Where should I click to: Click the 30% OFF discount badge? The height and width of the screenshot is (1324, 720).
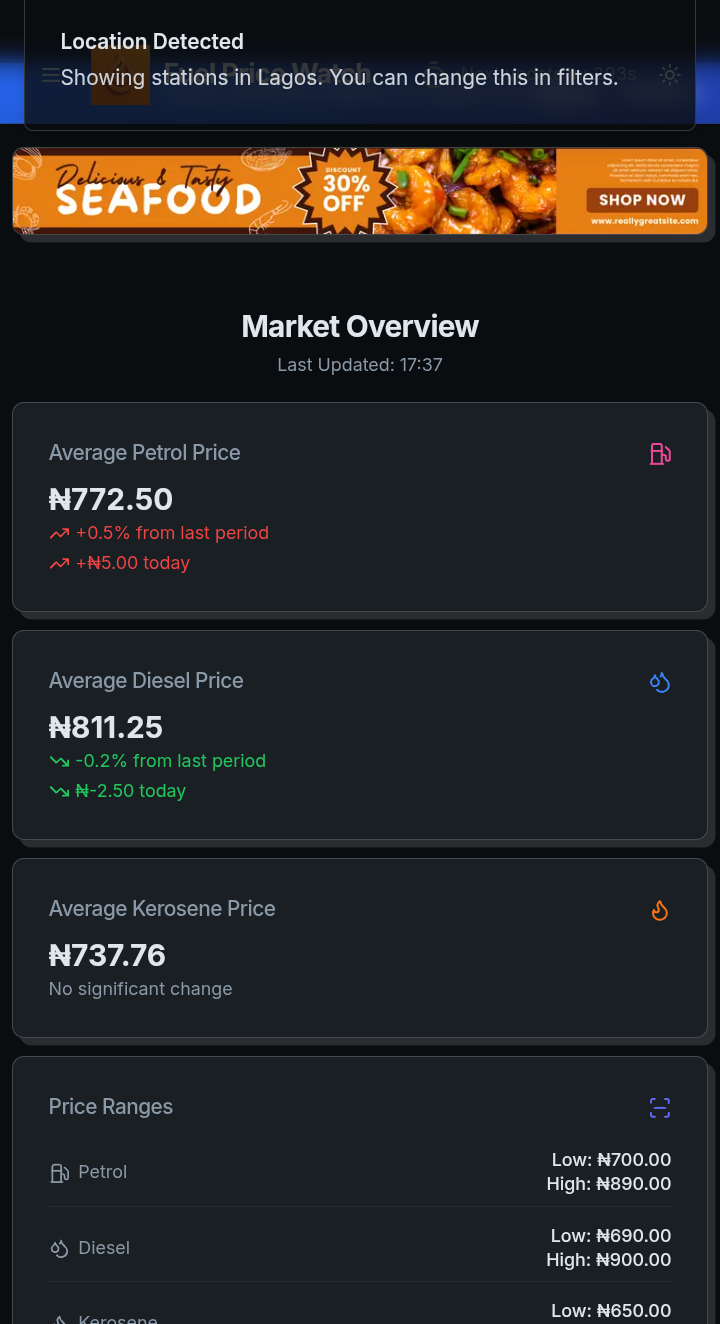click(x=345, y=191)
